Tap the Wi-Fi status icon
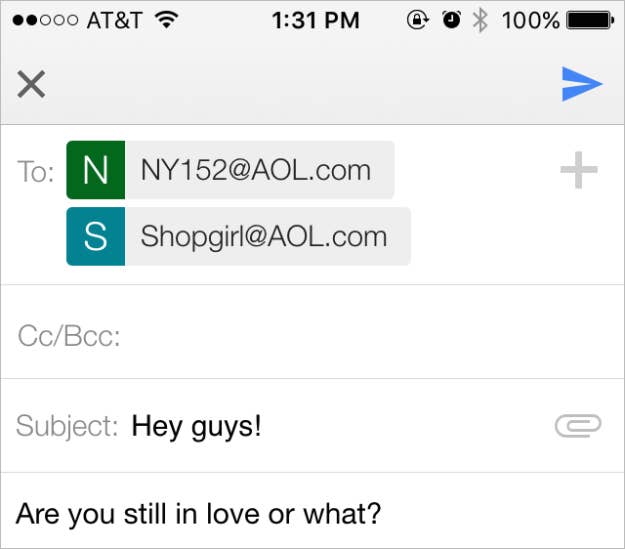 (167, 20)
